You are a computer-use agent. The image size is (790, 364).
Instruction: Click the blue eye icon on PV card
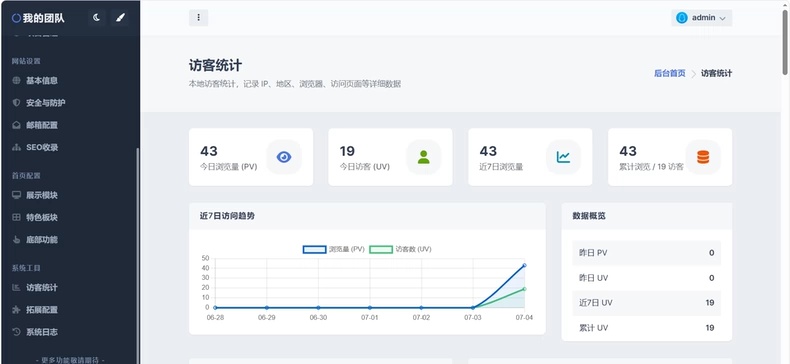pyautogui.click(x=284, y=157)
